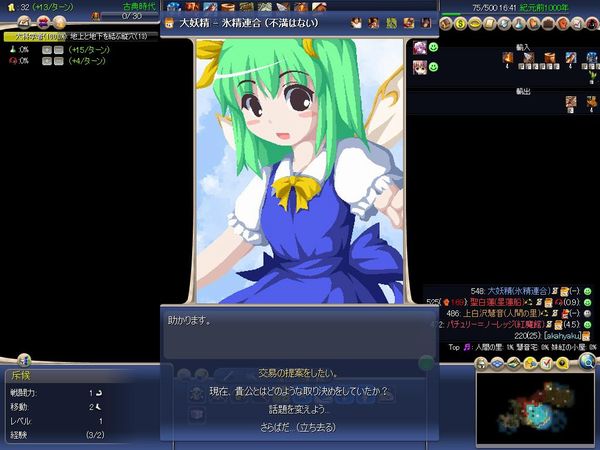Click the exported resource icon under 輸出

571,101
